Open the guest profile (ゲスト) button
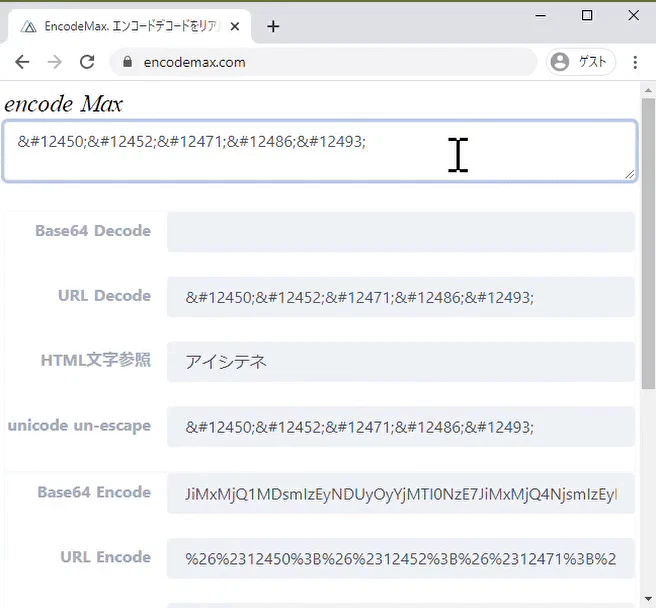This screenshot has width=656, height=608. pos(581,62)
